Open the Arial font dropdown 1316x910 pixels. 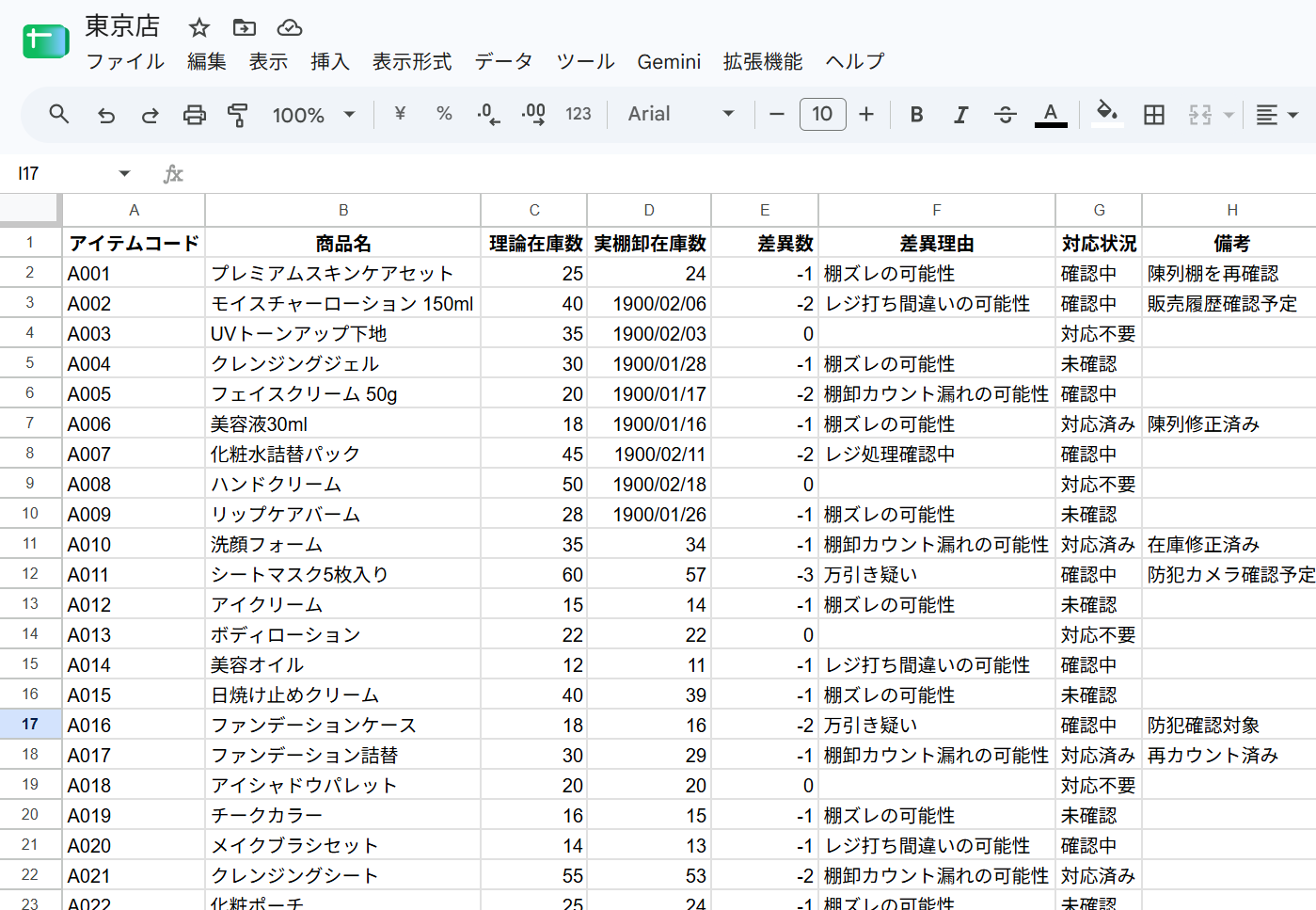(681, 114)
